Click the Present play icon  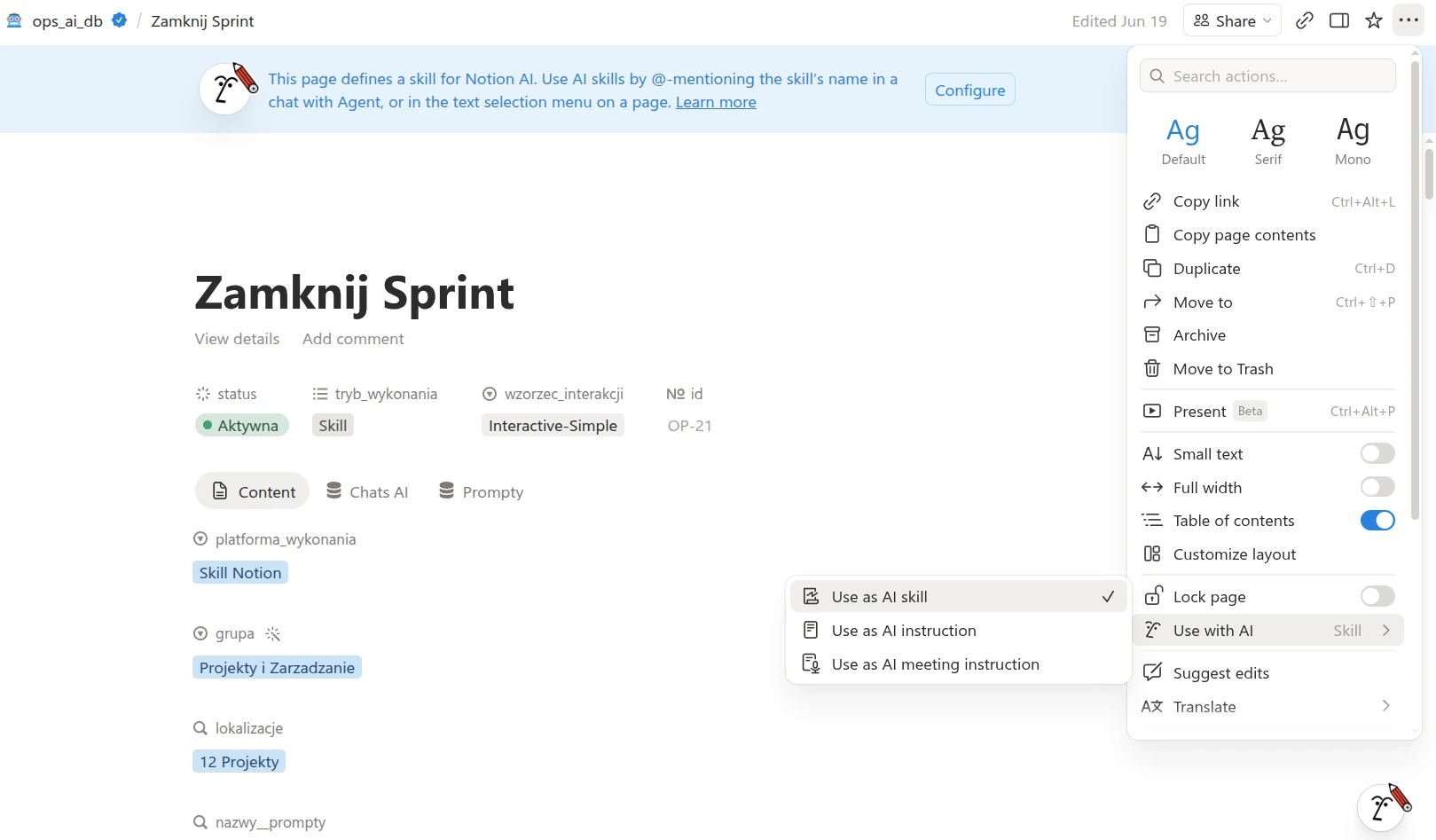click(x=1152, y=412)
